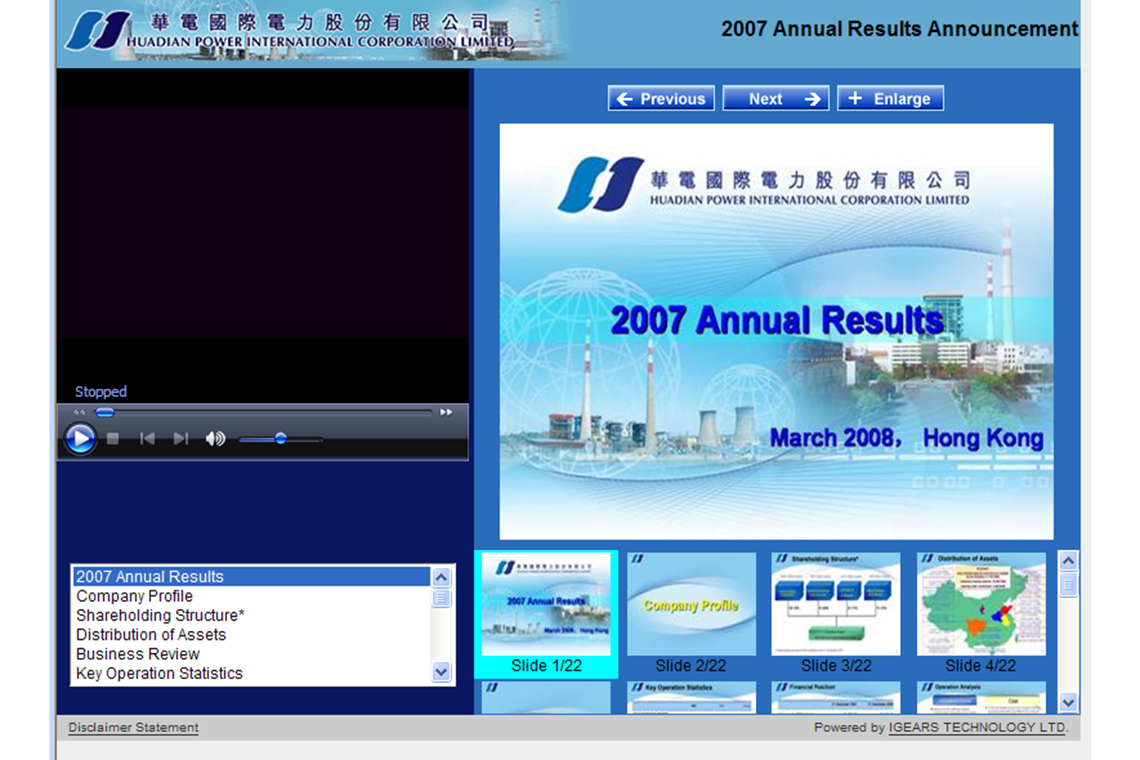Fast forward the video using the seek-forward arrows

pos(446,412)
